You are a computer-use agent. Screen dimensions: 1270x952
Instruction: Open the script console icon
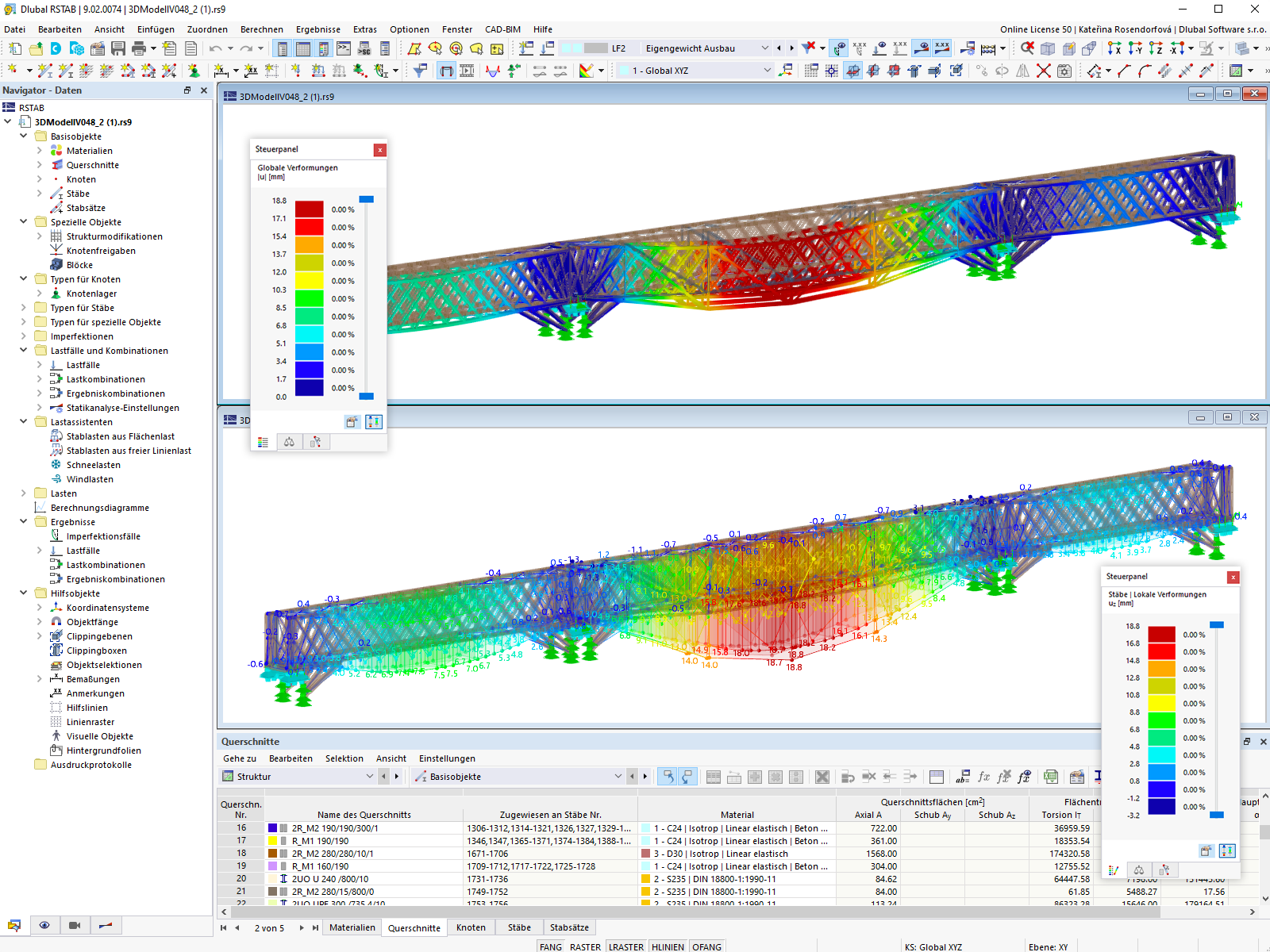(x=344, y=48)
